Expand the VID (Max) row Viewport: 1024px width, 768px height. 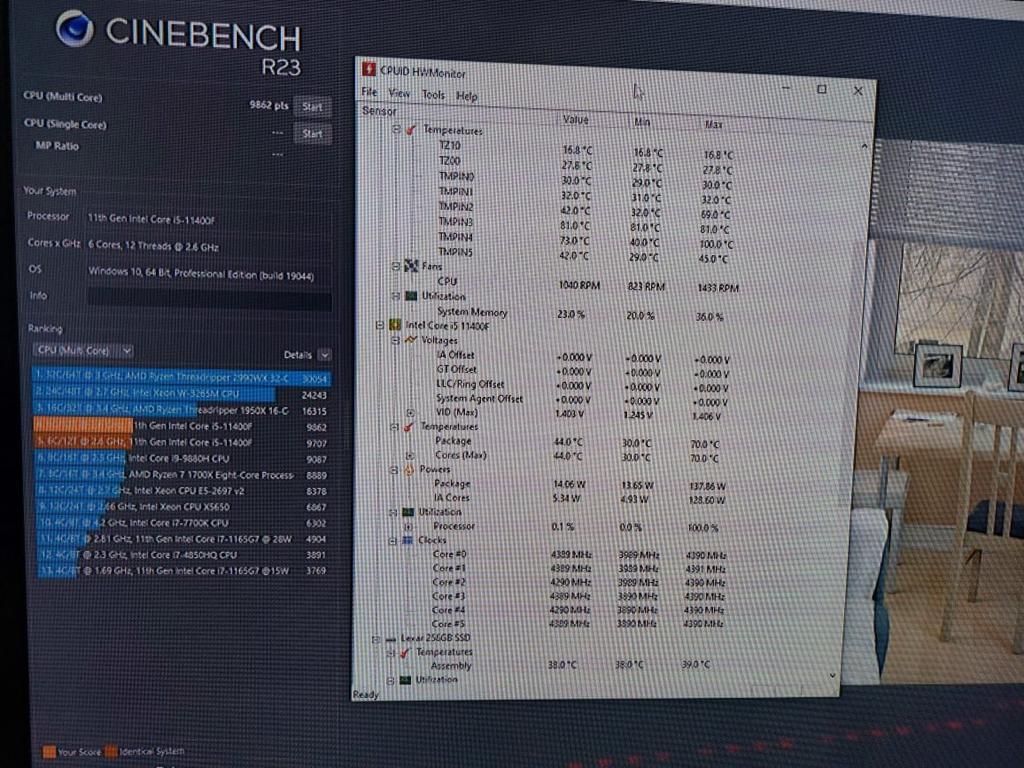[x=410, y=413]
